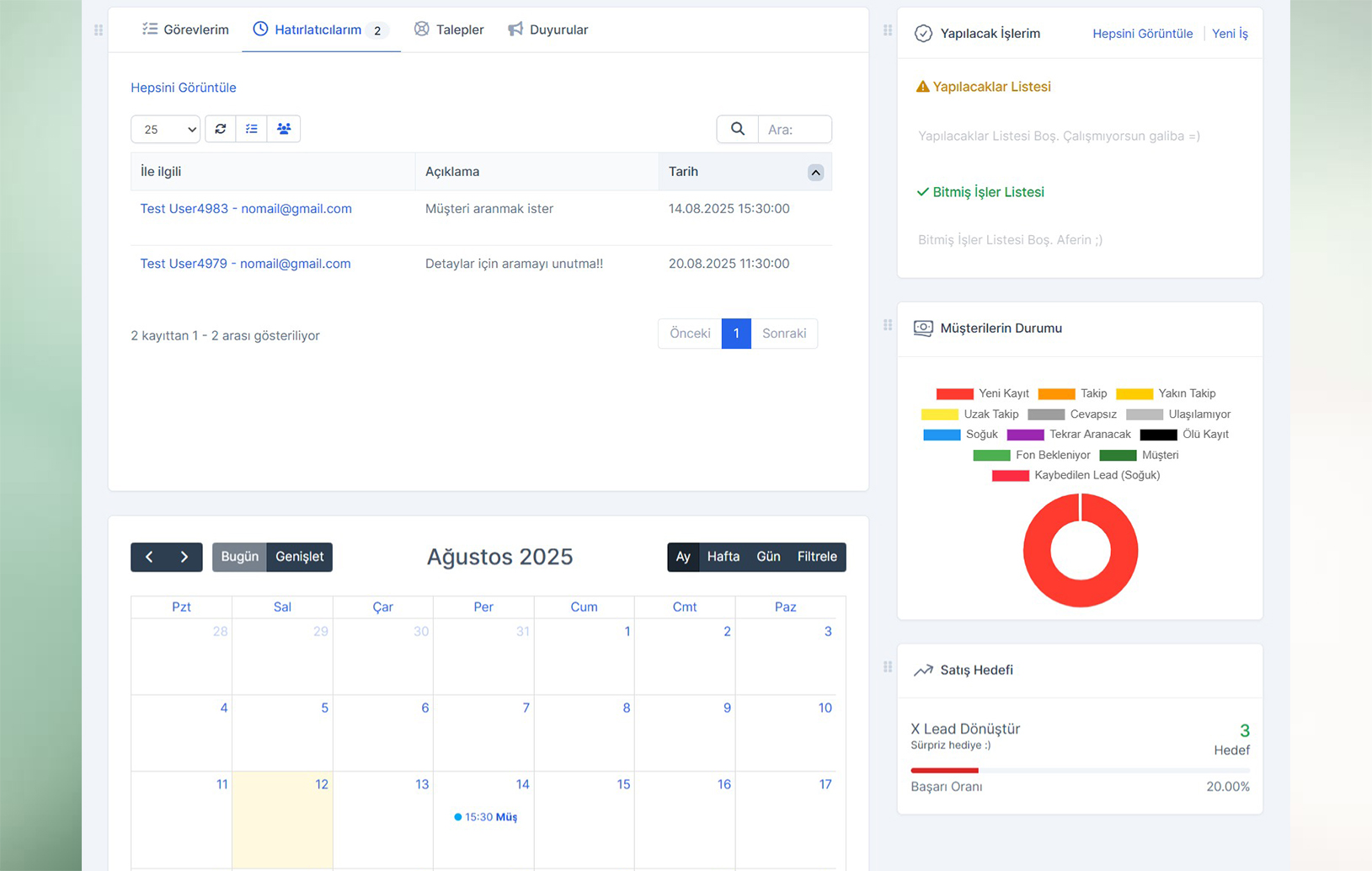Click the task list icon button
This screenshot has height=871, width=1372.
tap(251, 129)
